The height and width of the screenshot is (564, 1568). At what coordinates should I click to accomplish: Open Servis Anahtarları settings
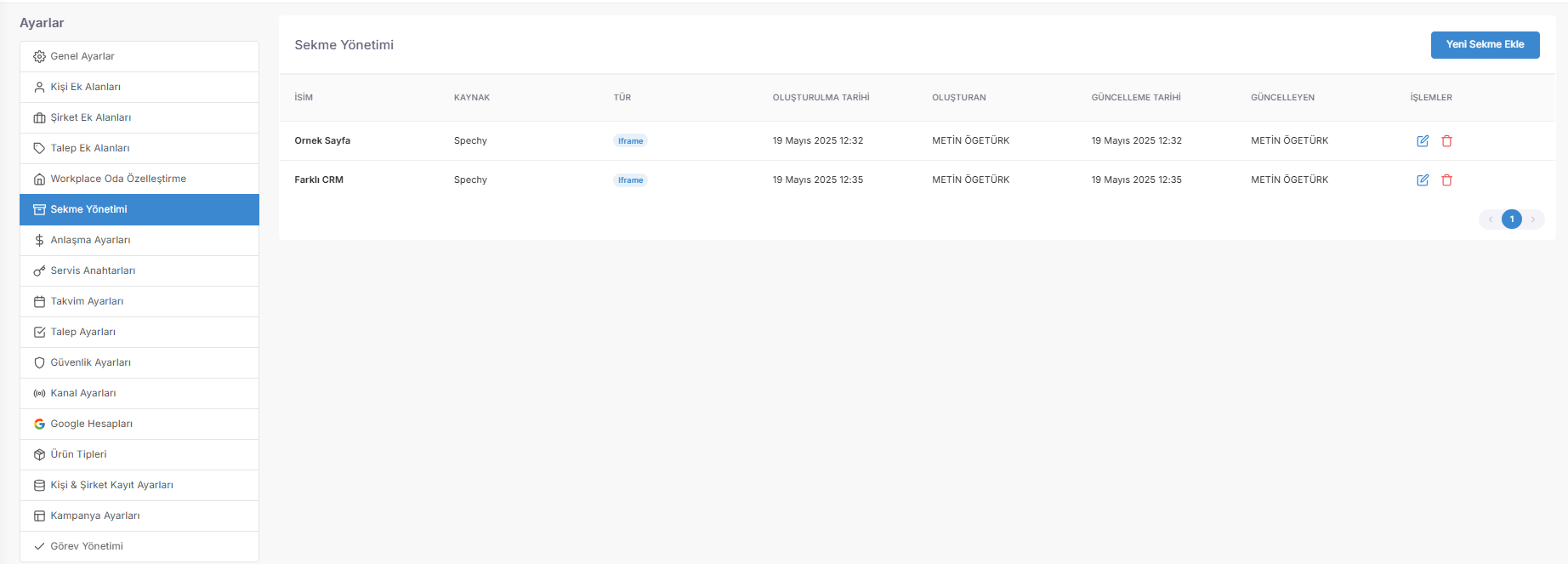coord(139,271)
